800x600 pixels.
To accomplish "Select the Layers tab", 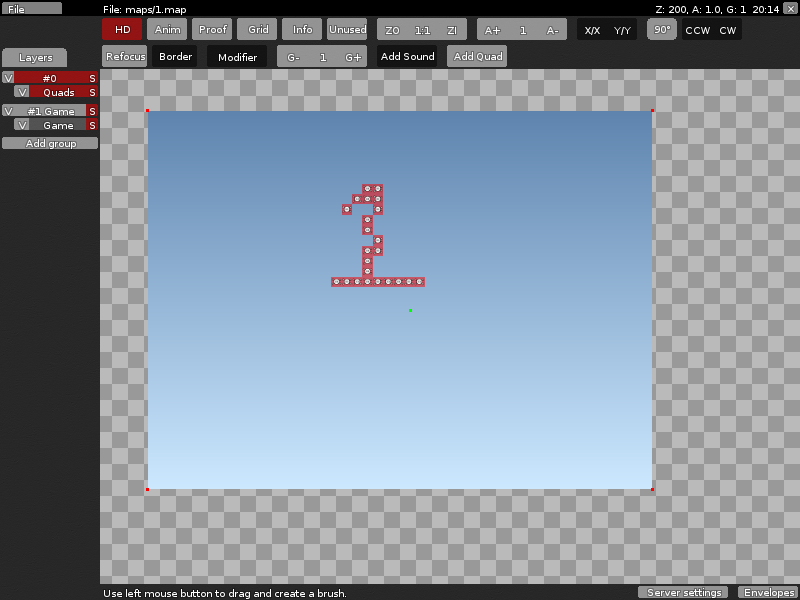I will (x=35, y=58).
